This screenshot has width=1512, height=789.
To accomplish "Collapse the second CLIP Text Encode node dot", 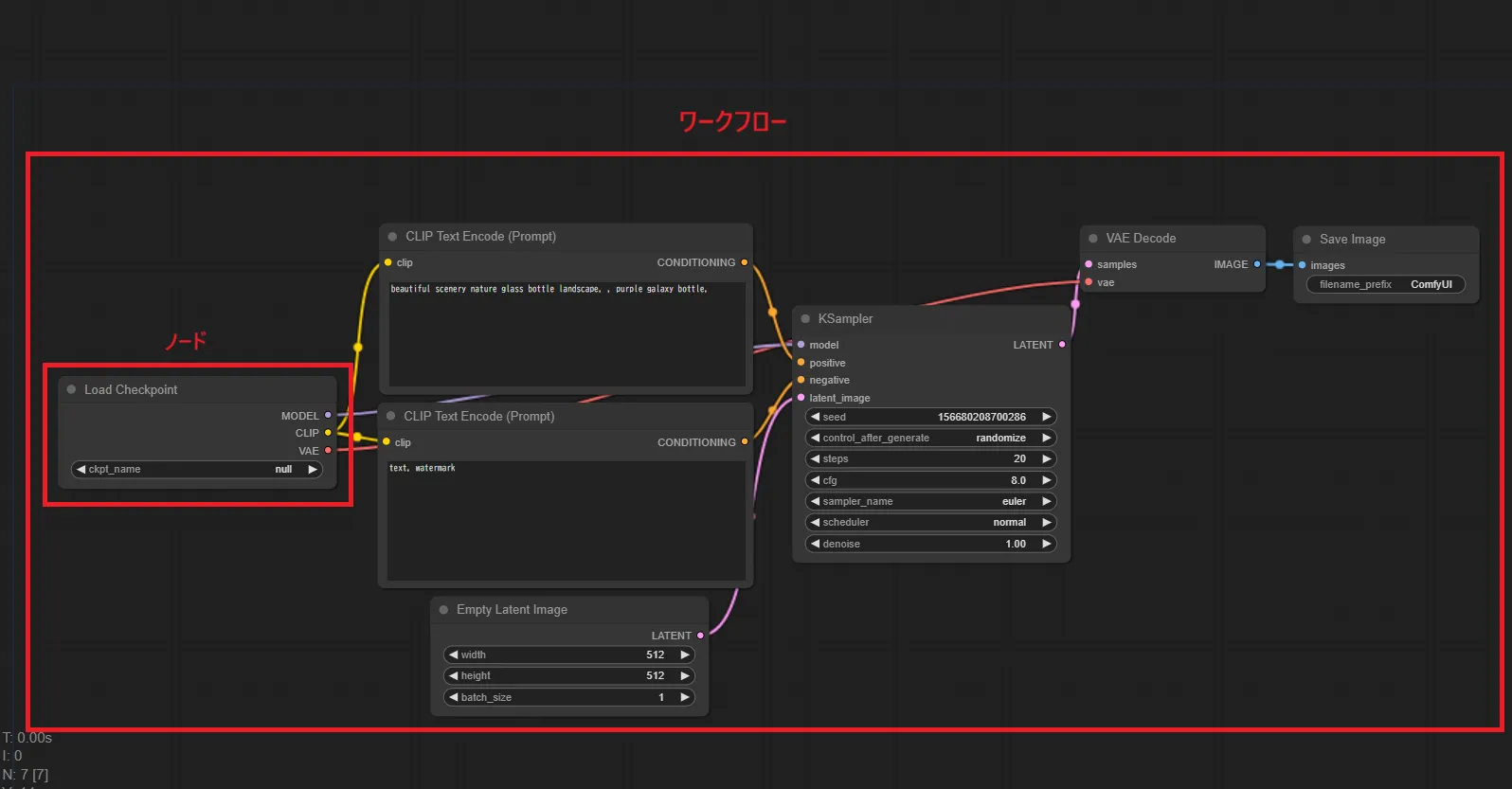I will [x=390, y=416].
